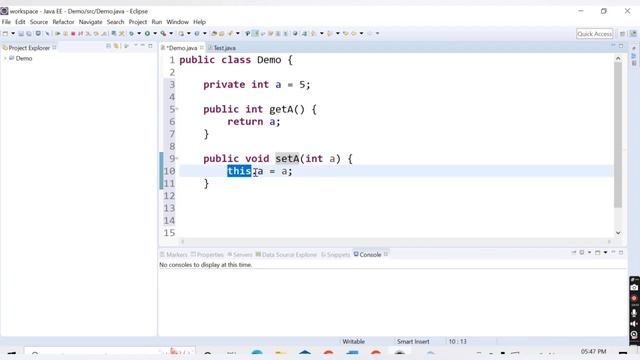This screenshot has height=360, width=640.
Task: Click the Open Type toolbar icon
Action: (x=214, y=34)
